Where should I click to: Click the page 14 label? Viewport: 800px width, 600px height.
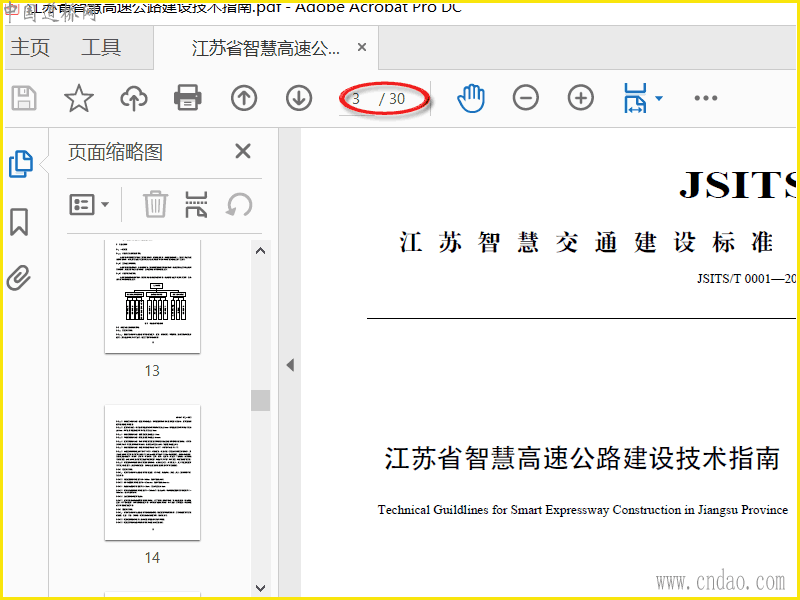tap(152, 558)
